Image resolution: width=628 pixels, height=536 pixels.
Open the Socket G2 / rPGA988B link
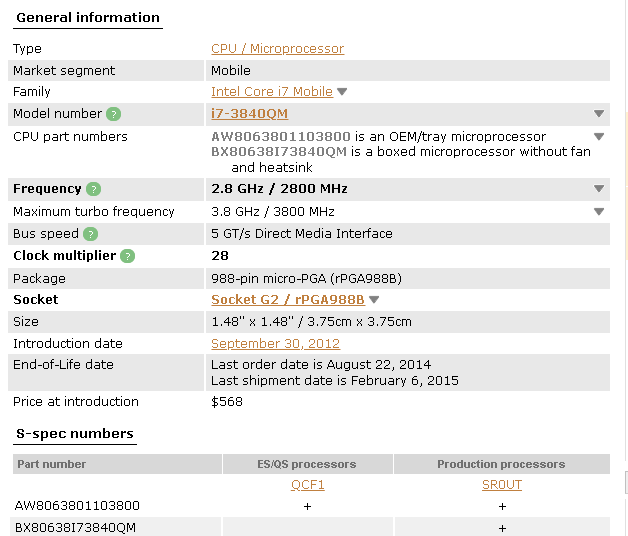(x=288, y=300)
